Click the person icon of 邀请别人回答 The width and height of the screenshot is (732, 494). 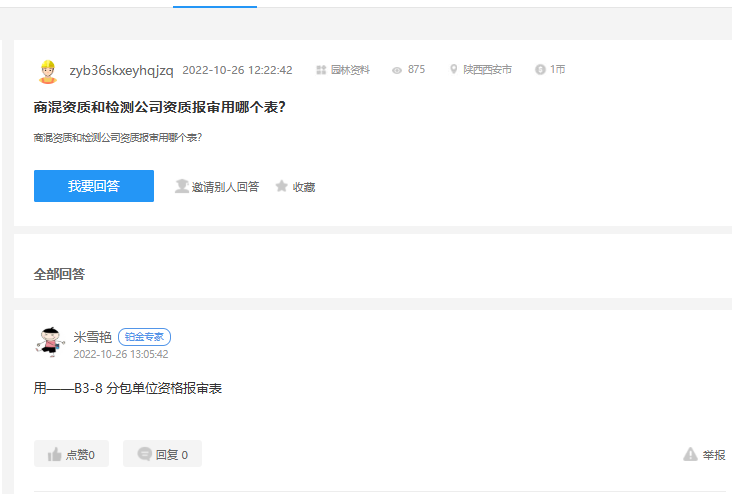pyautogui.click(x=182, y=186)
